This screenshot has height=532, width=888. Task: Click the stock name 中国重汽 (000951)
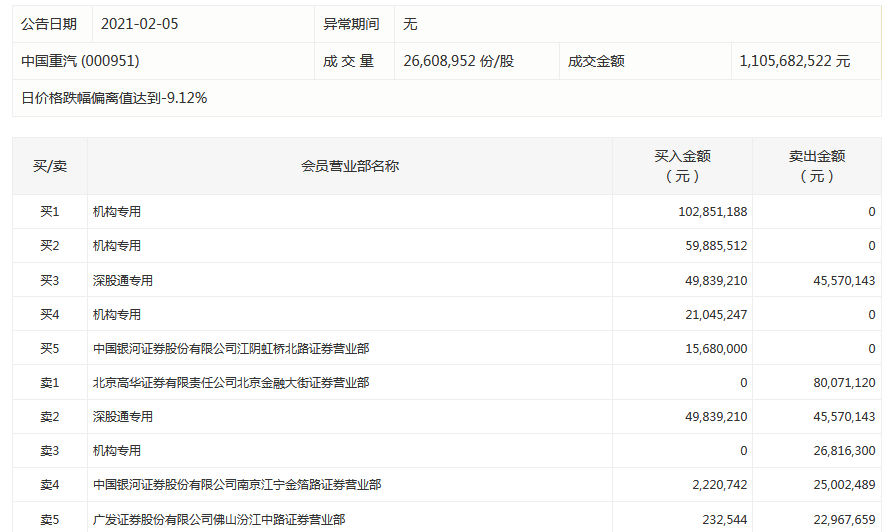point(80,61)
